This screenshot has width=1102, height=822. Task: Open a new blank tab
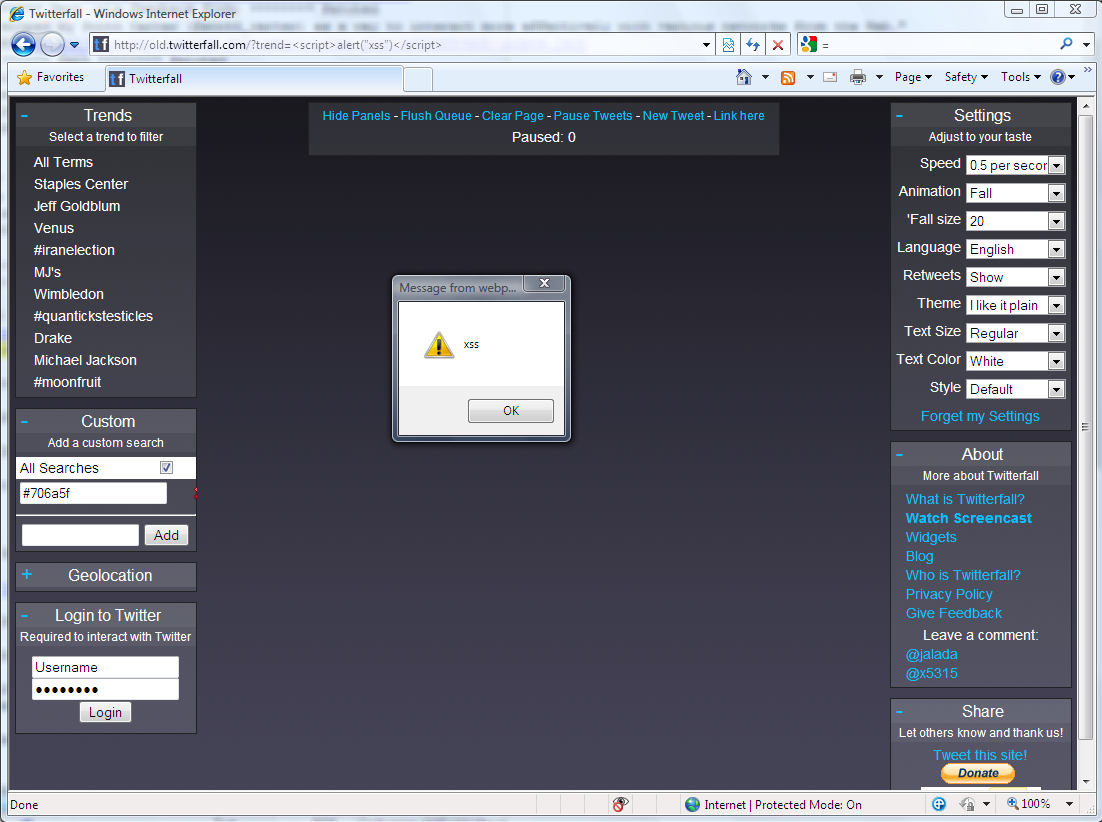(418, 79)
